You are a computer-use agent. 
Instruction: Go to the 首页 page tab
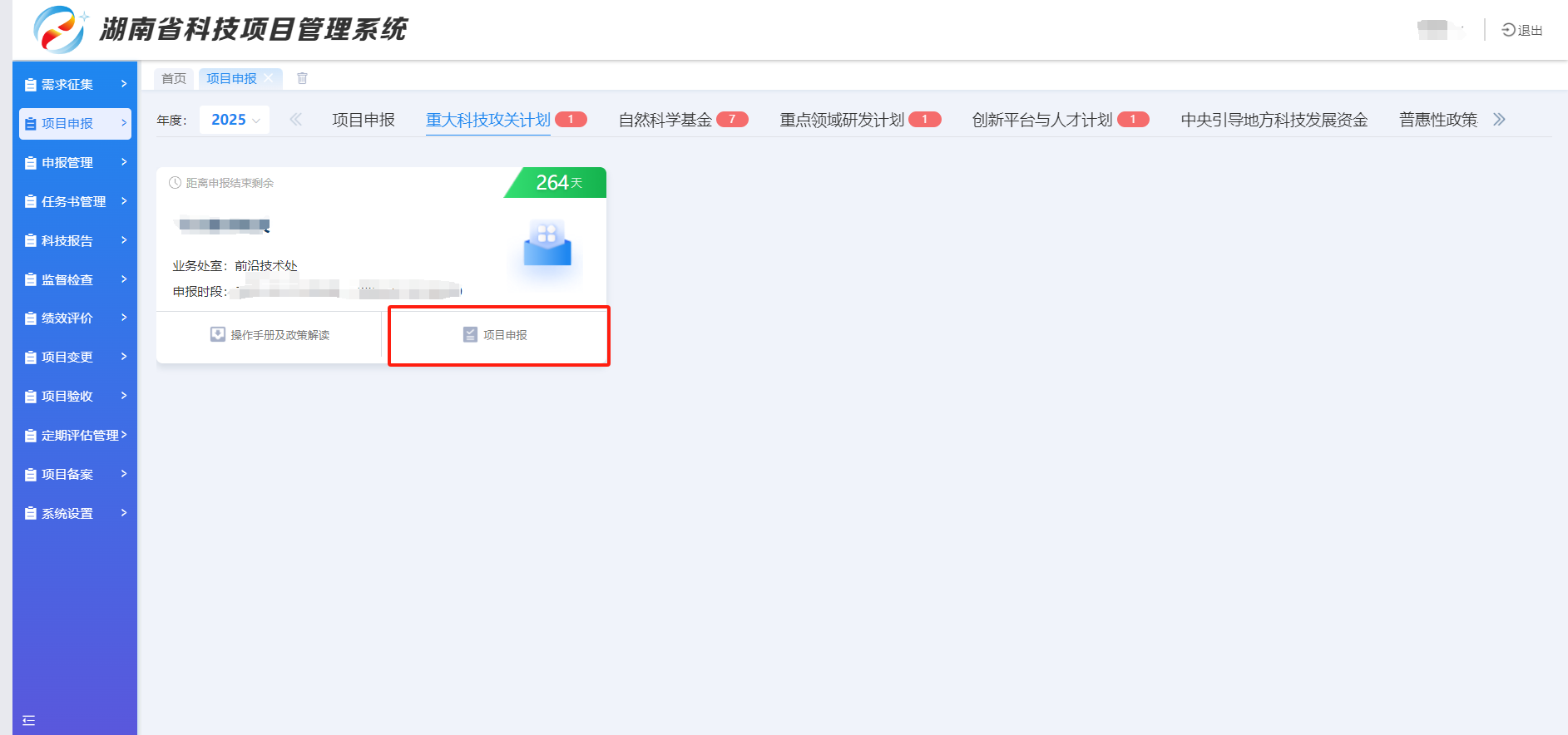tap(174, 78)
